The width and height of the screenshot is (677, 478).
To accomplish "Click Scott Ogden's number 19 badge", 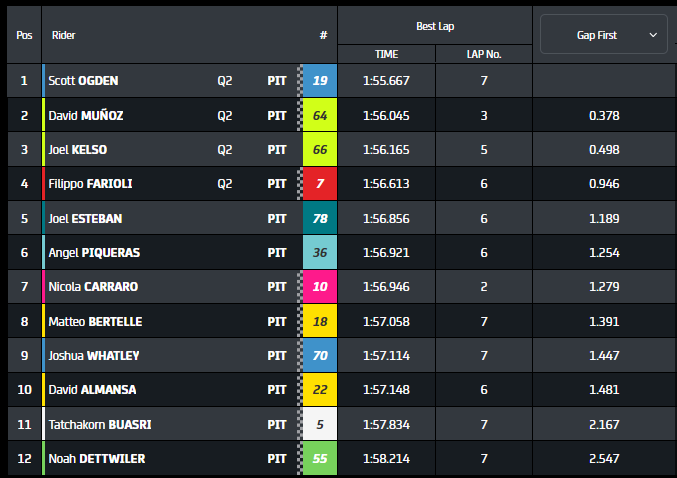I will pos(320,81).
